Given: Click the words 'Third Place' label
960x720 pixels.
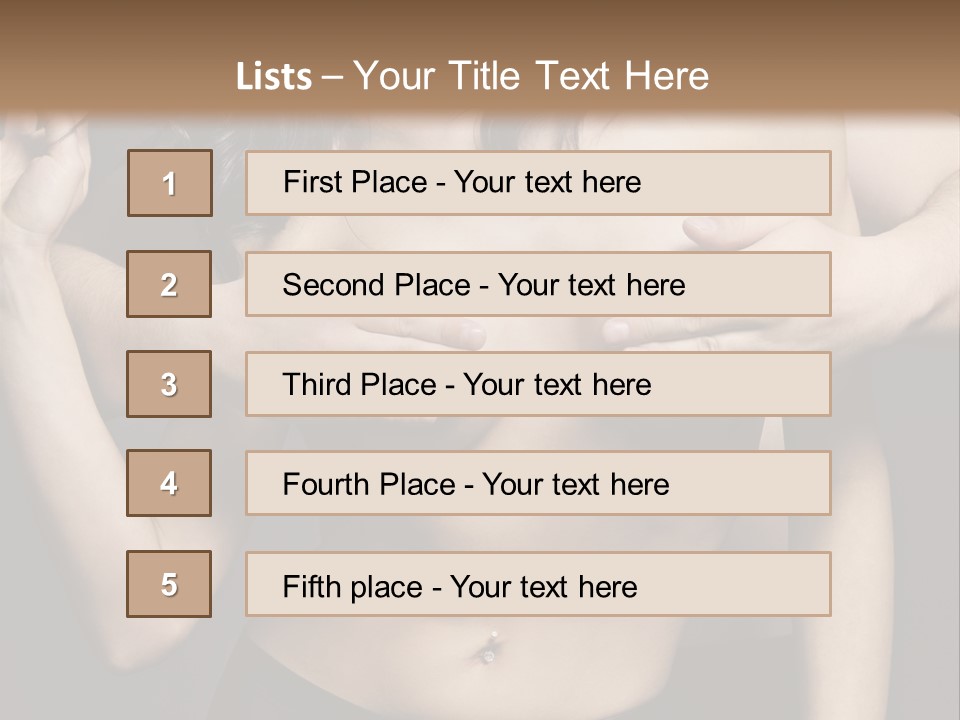Looking at the screenshot, I should (x=359, y=384).
